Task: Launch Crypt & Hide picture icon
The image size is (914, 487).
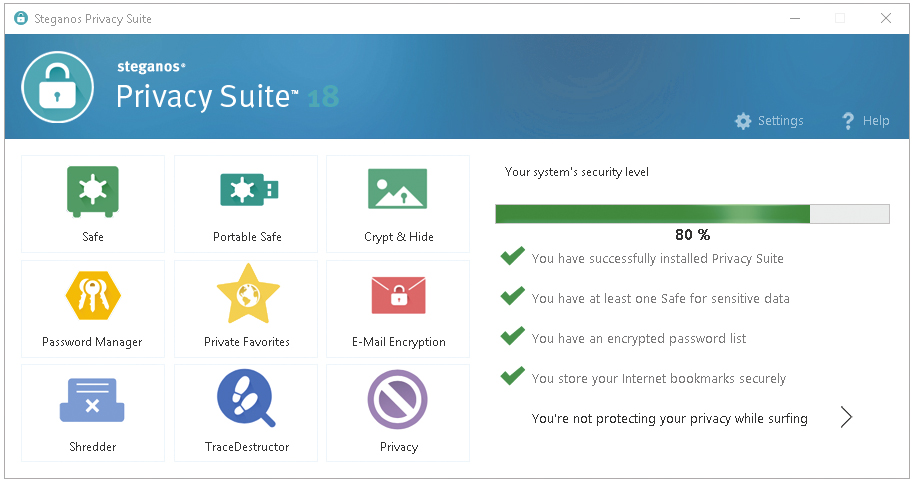Action: point(398,189)
